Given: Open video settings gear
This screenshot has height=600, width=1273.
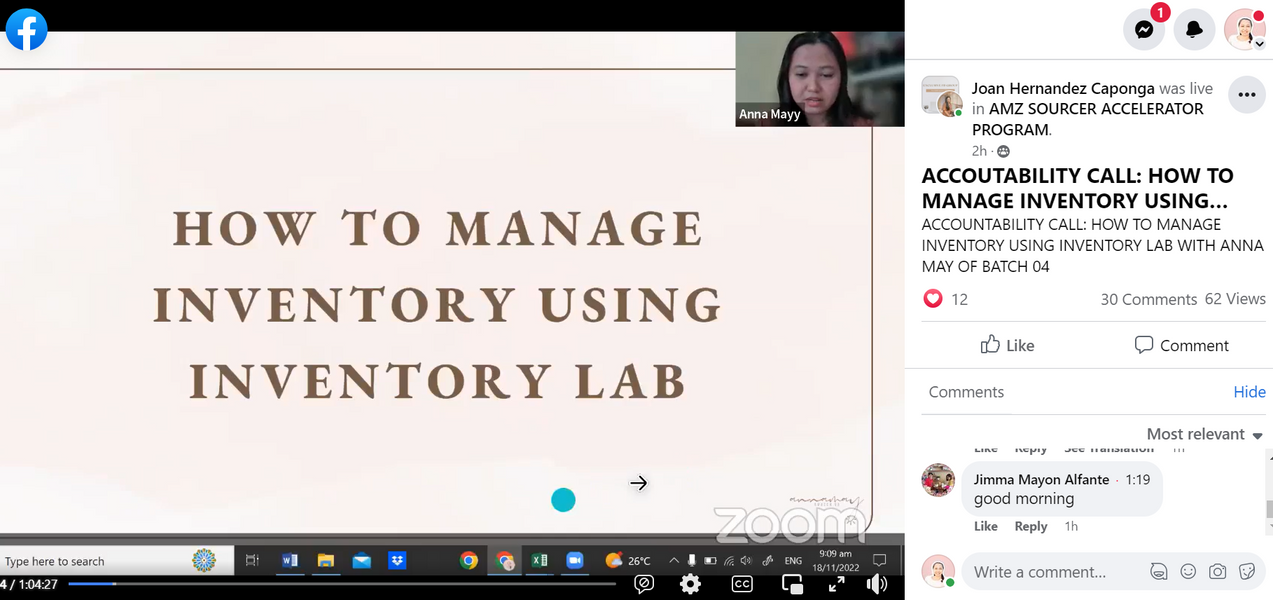Looking at the screenshot, I should click(690, 584).
